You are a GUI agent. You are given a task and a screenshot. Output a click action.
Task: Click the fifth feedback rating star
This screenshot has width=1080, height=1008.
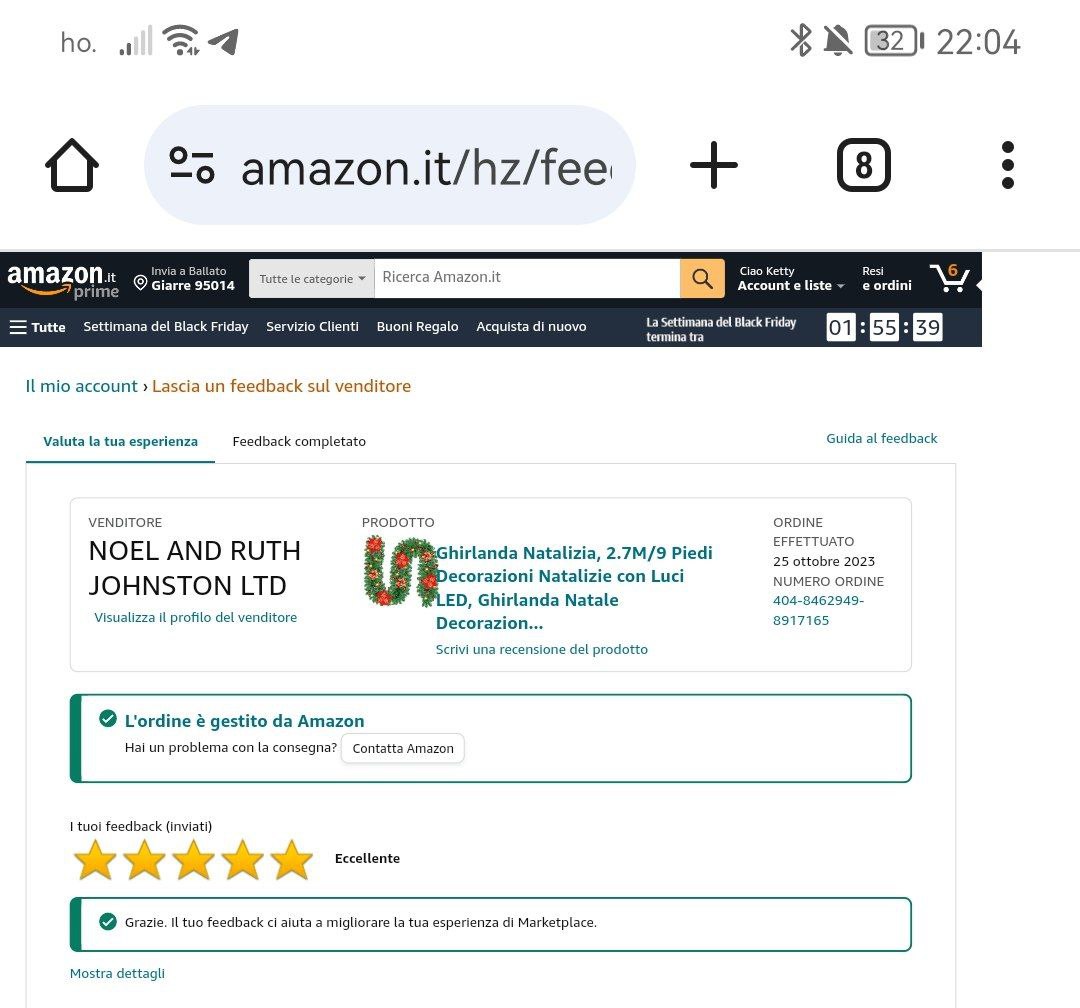292,859
